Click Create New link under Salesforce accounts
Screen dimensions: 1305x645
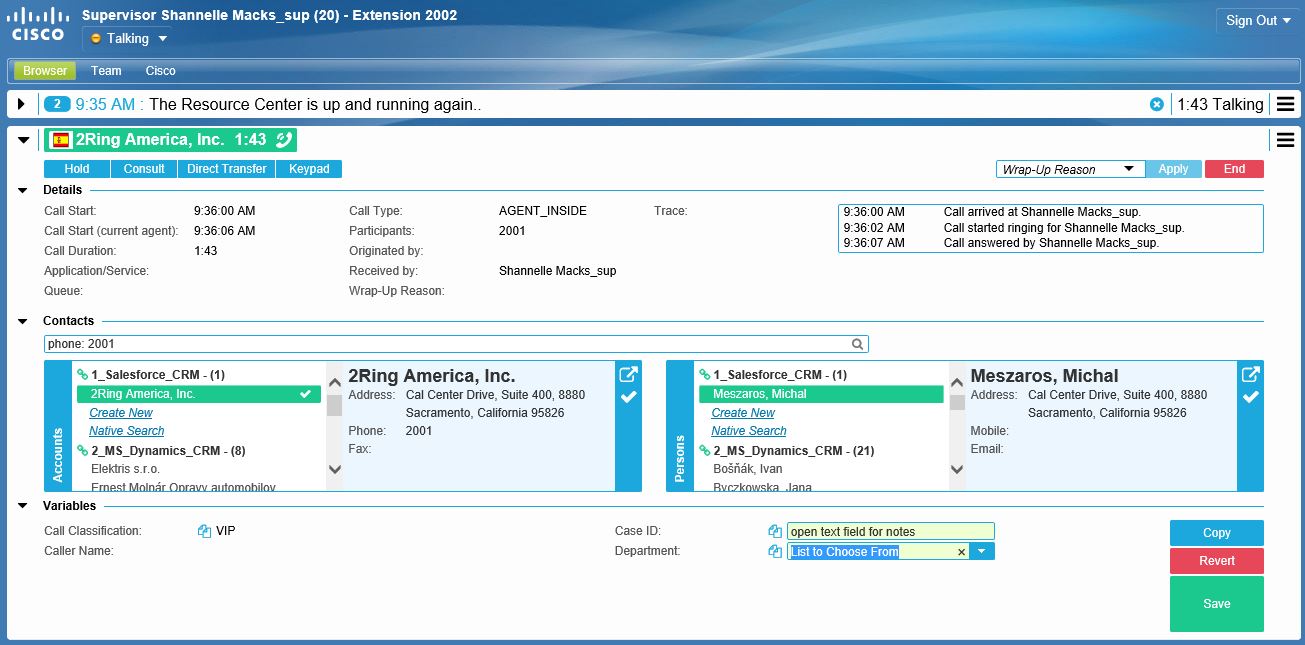pyautogui.click(x=121, y=413)
